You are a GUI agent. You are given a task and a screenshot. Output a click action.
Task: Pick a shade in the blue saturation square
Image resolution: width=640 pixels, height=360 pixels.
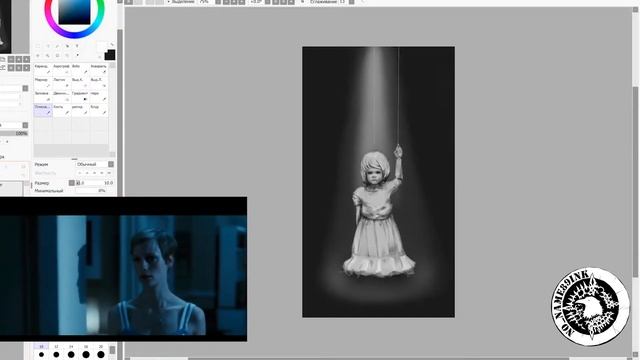[74, 11]
